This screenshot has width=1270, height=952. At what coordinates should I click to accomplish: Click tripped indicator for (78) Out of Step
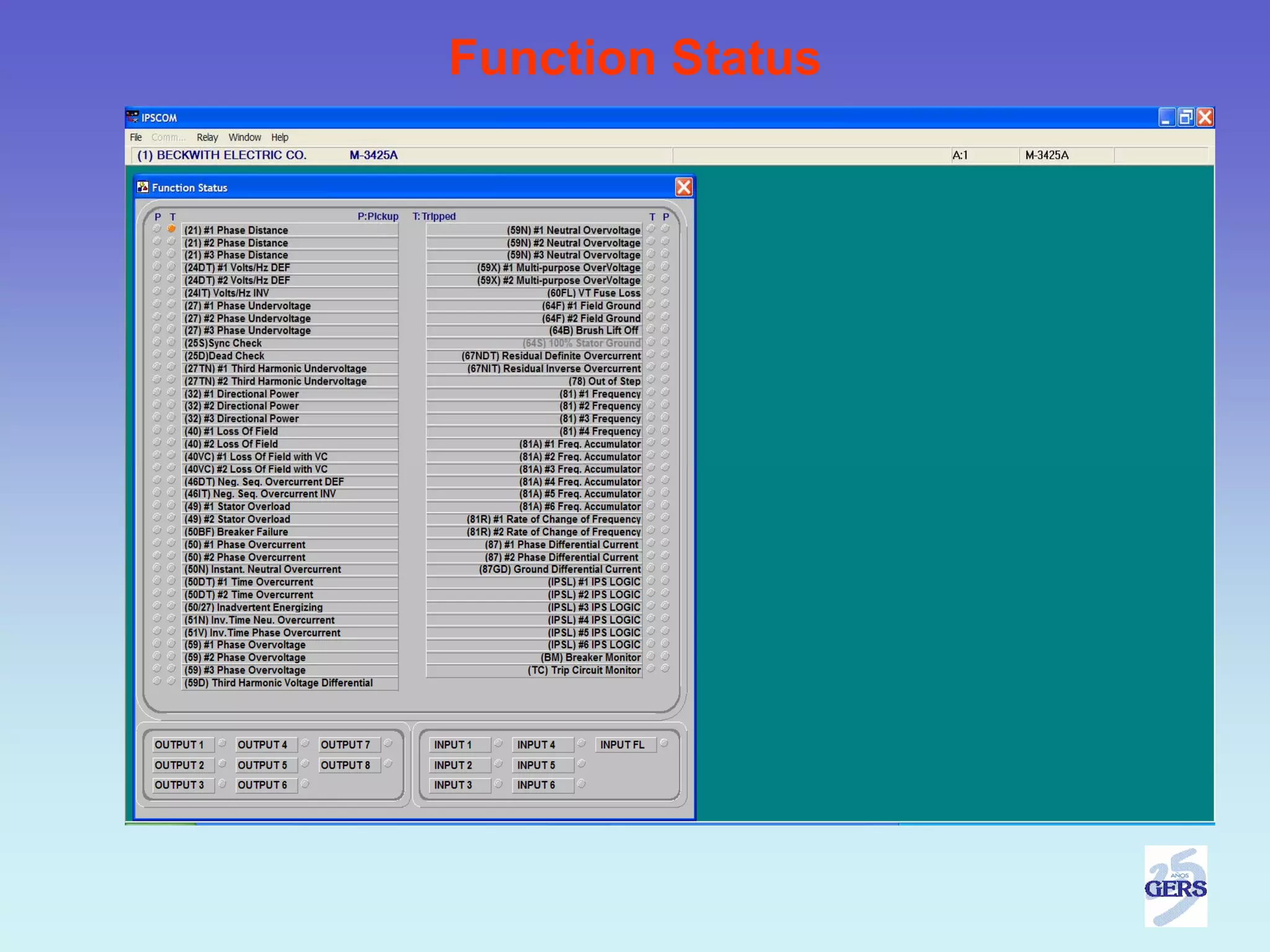point(651,379)
